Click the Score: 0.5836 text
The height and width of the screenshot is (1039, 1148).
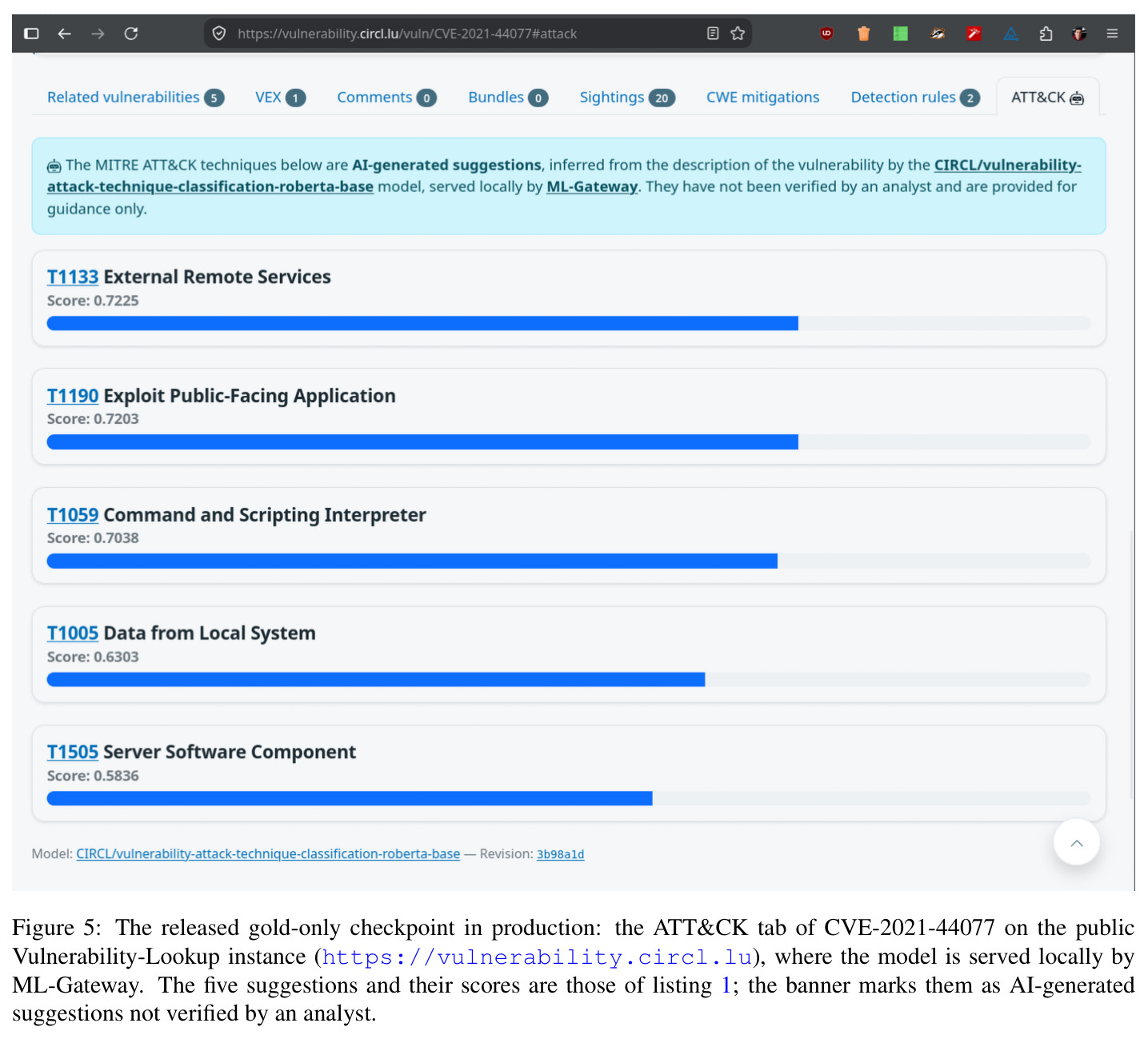point(93,776)
